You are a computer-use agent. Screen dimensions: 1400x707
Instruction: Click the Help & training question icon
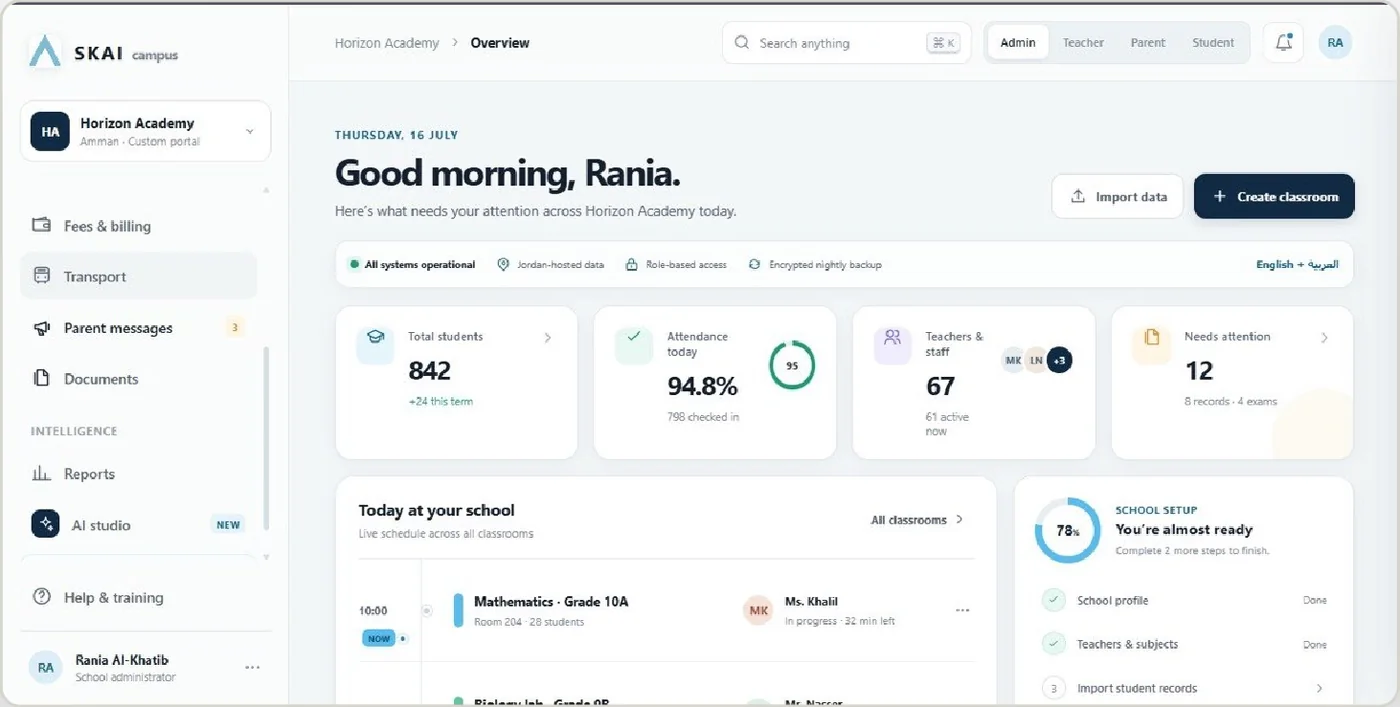coord(42,597)
